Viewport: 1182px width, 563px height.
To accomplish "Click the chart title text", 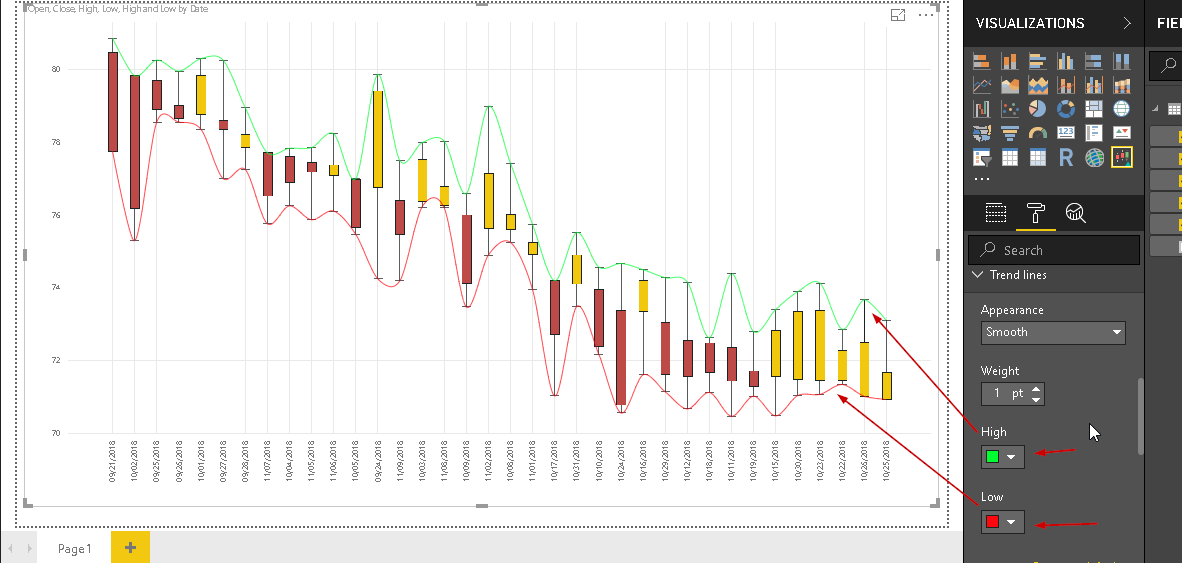I will point(117,9).
